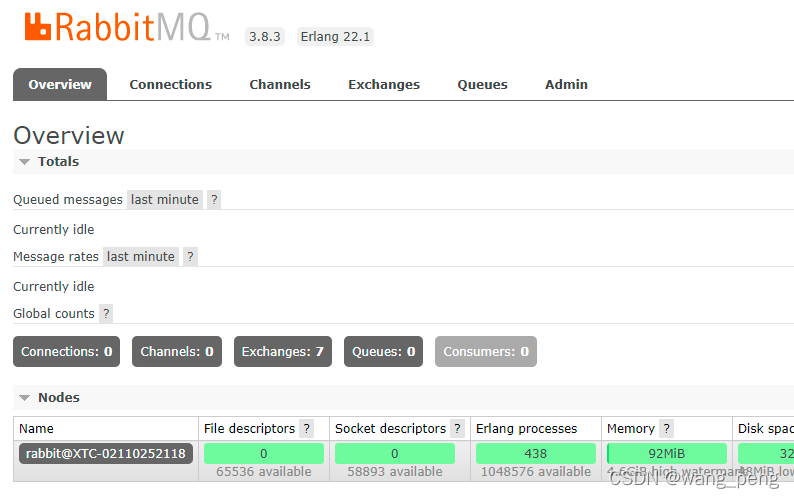This screenshot has width=794, height=498.
Task: Click the Erlang 22.1 version badge
Action: 335,36
